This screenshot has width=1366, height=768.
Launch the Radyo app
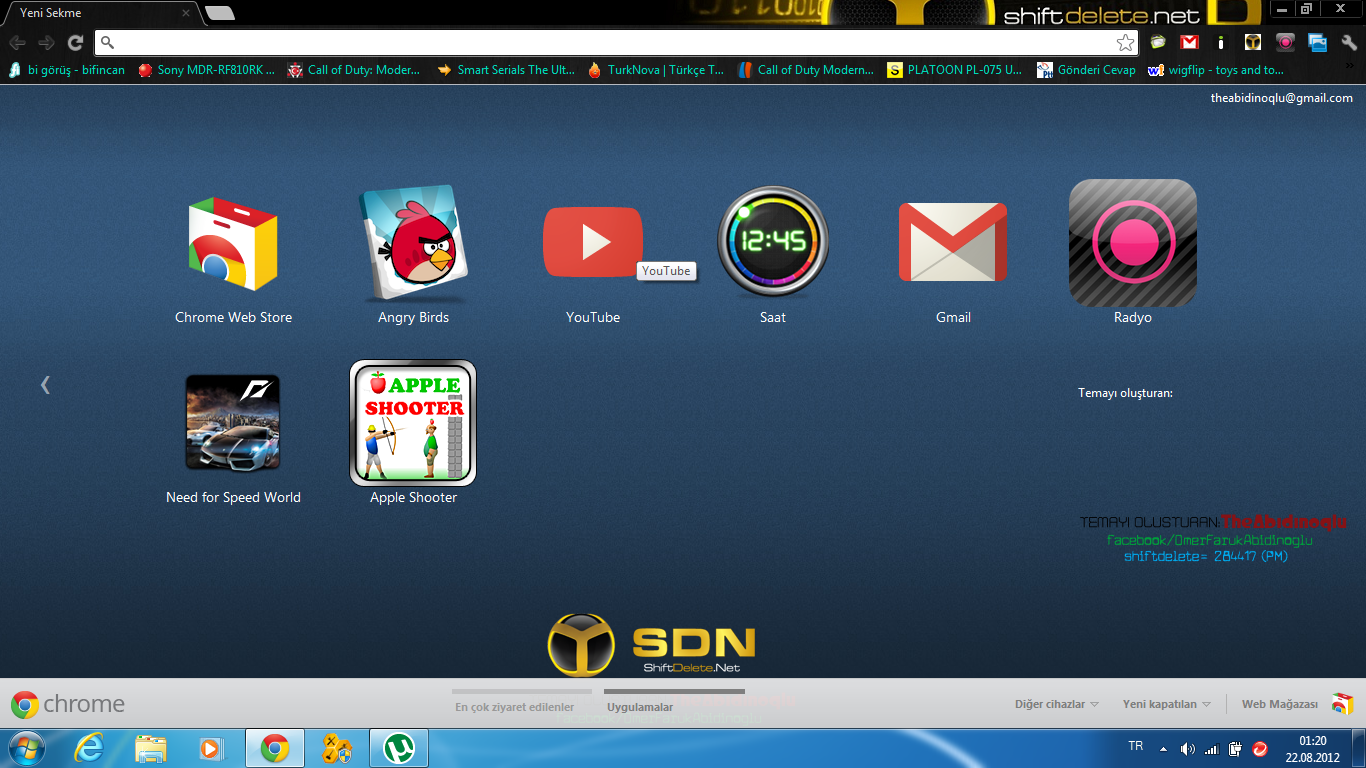pos(1133,243)
